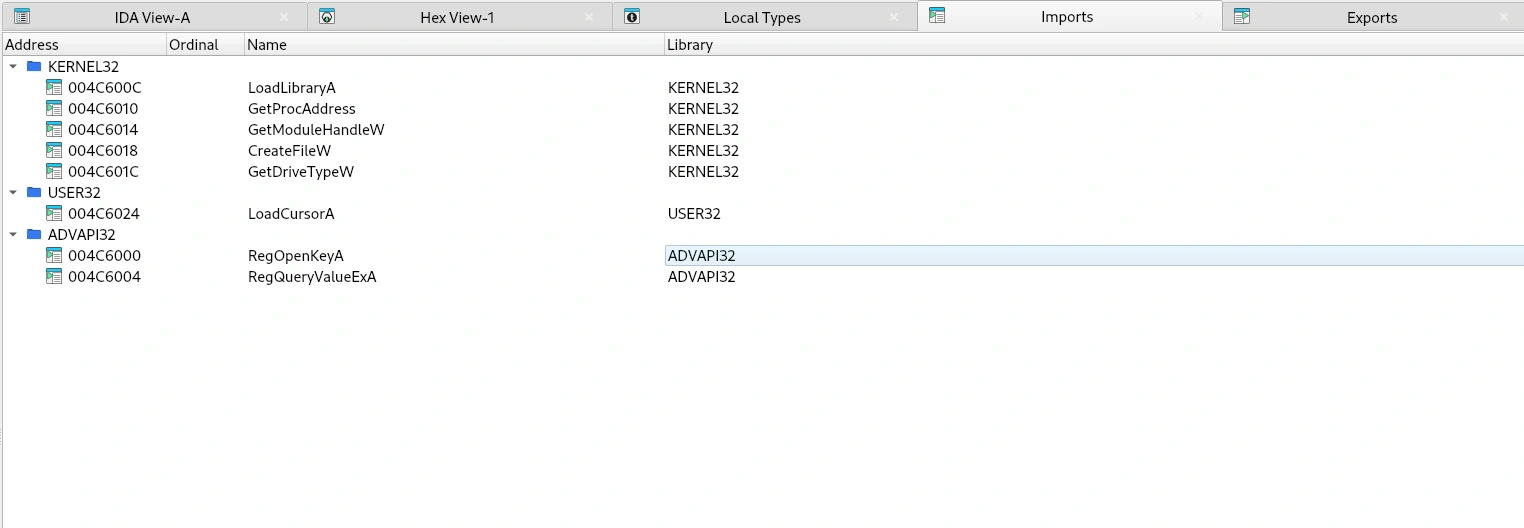The image size is (1524, 528).
Task: Select address 004C6010
Action: [x=103, y=108]
